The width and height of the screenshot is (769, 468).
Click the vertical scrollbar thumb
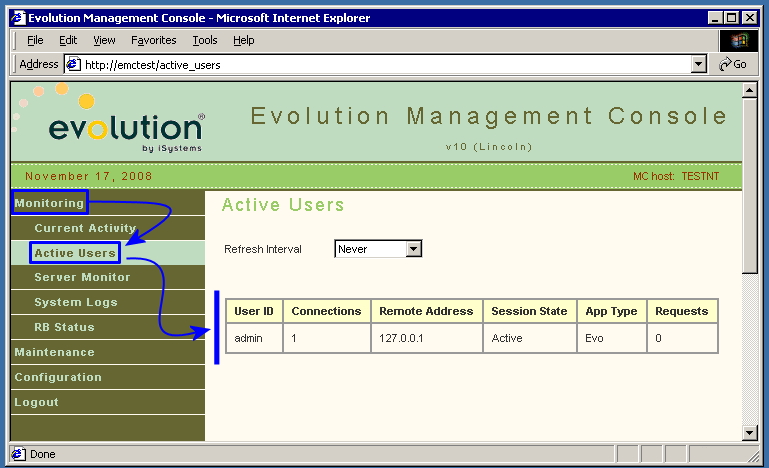749,186
